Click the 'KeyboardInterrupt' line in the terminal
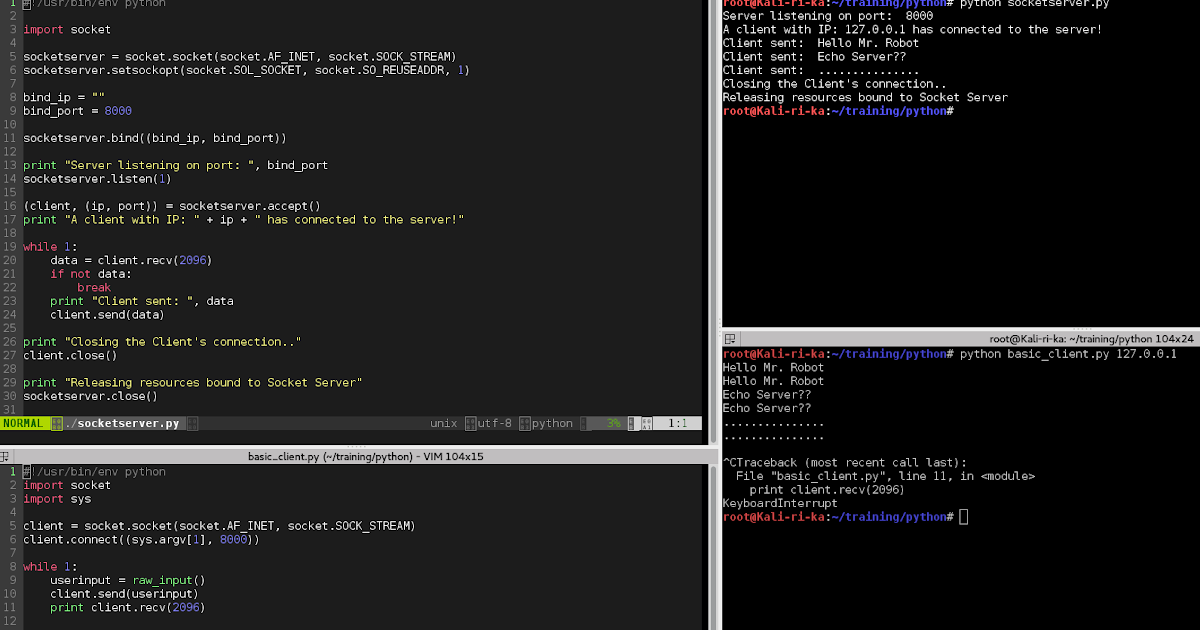 point(780,503)
